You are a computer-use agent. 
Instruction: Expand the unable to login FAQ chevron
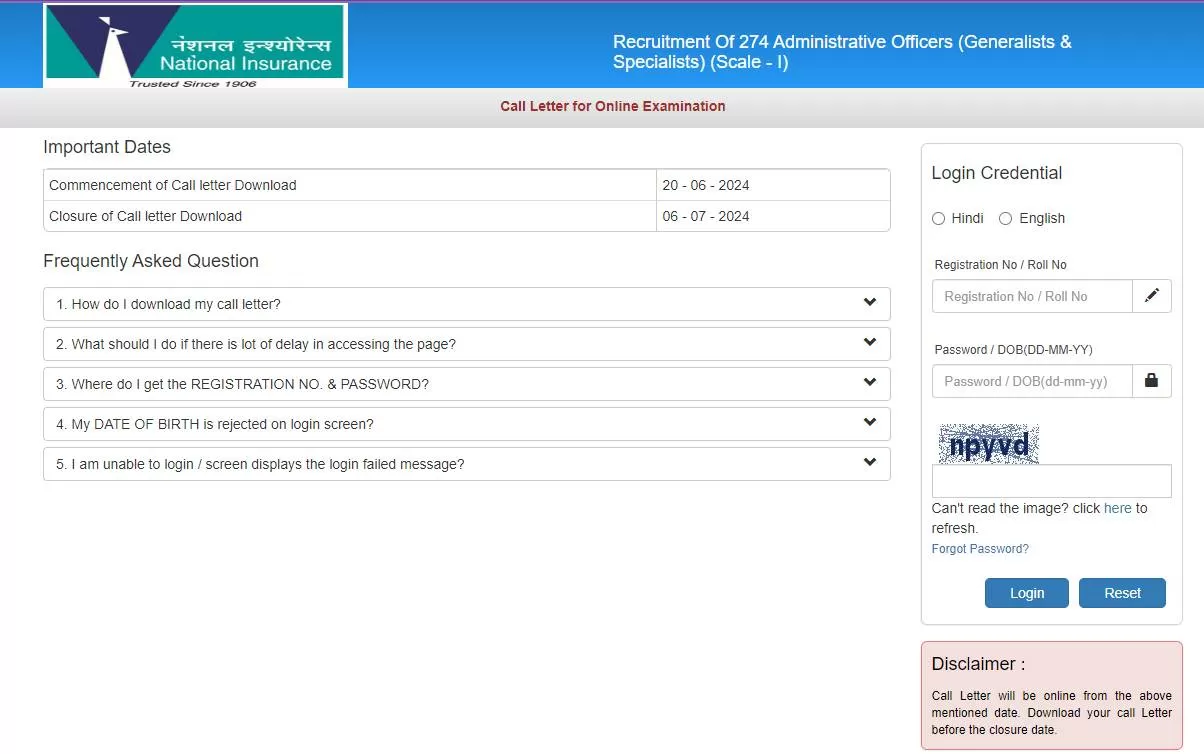[869, 463]
